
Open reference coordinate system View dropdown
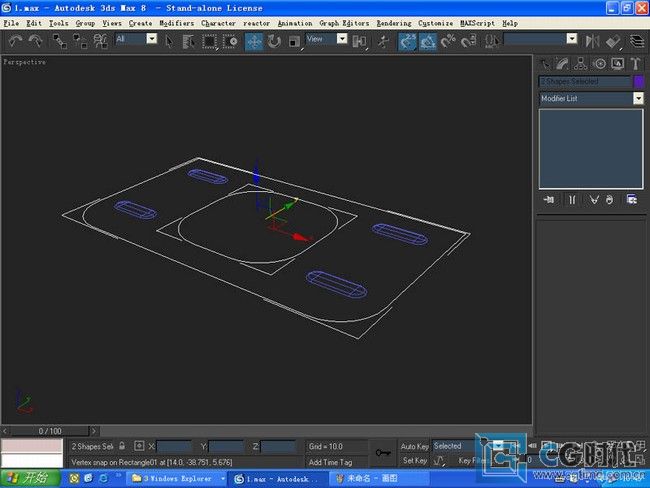pos(342,39)
